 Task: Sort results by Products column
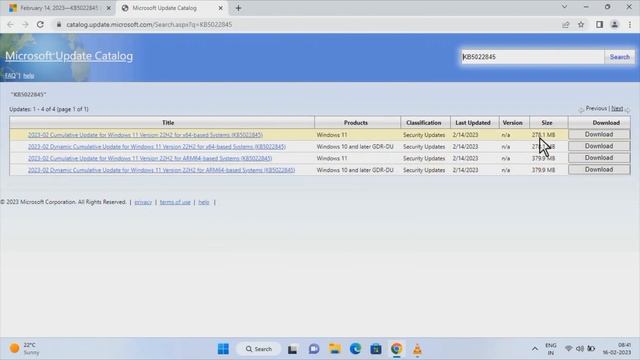pos(356,122)
